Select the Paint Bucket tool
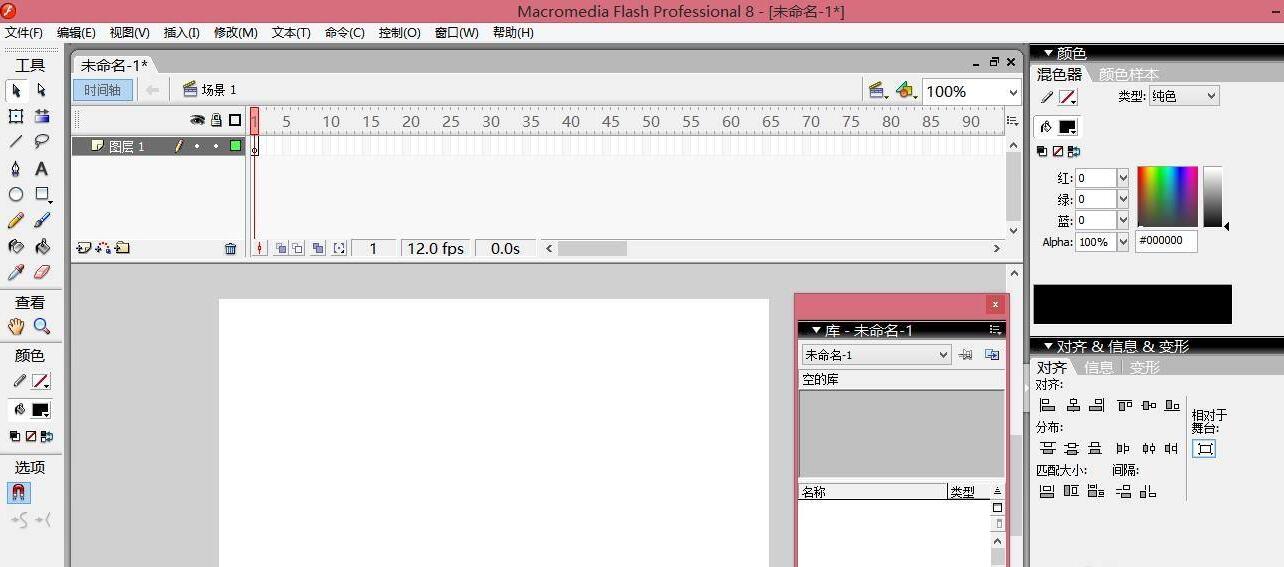The width and height of the screenshot is (1284, 567). pyautogui.click(x=42, y=246)
